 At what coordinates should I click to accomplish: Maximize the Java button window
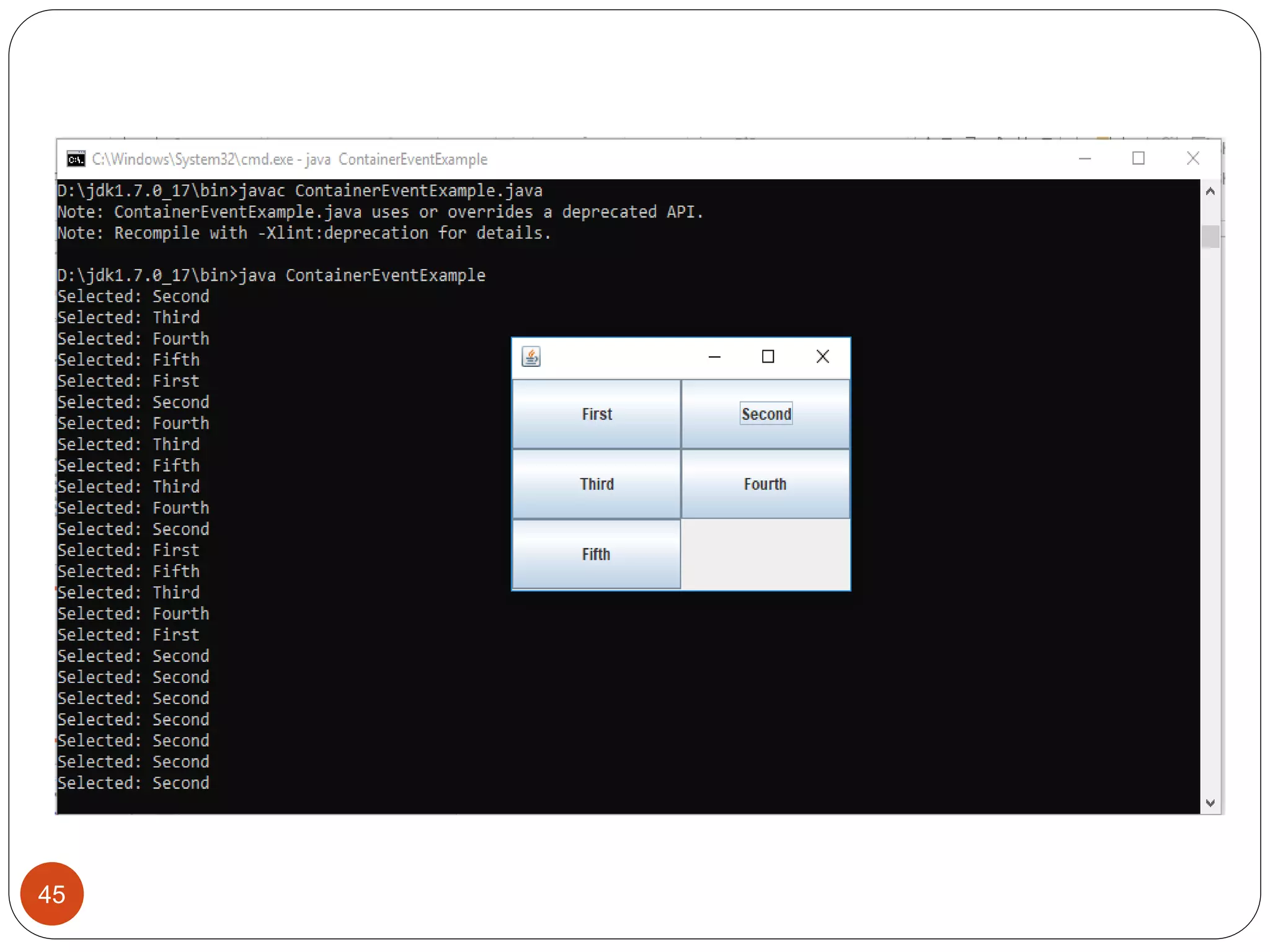[768, 356]
